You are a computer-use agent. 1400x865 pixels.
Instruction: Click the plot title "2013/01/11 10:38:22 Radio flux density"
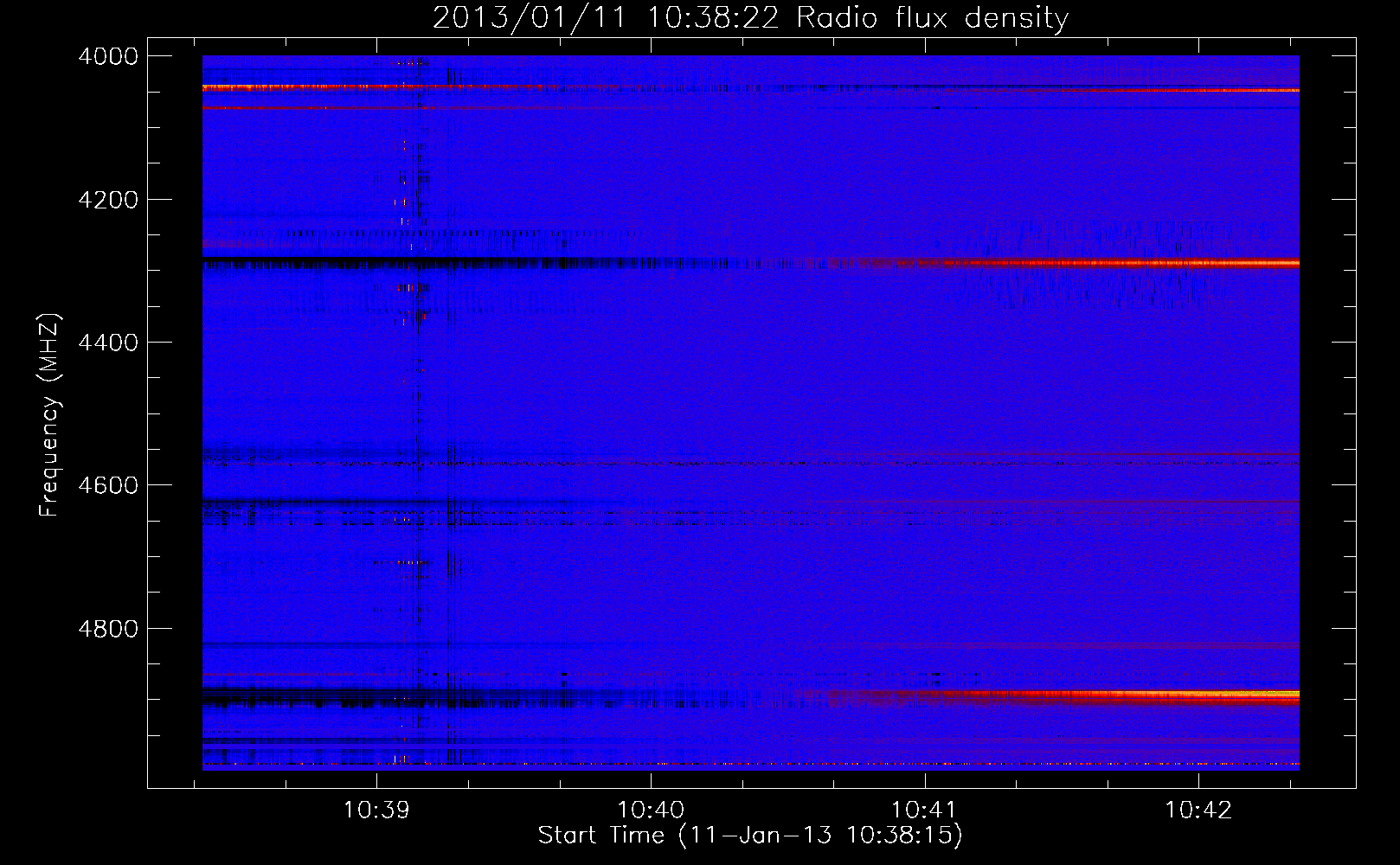pos(750,17)
